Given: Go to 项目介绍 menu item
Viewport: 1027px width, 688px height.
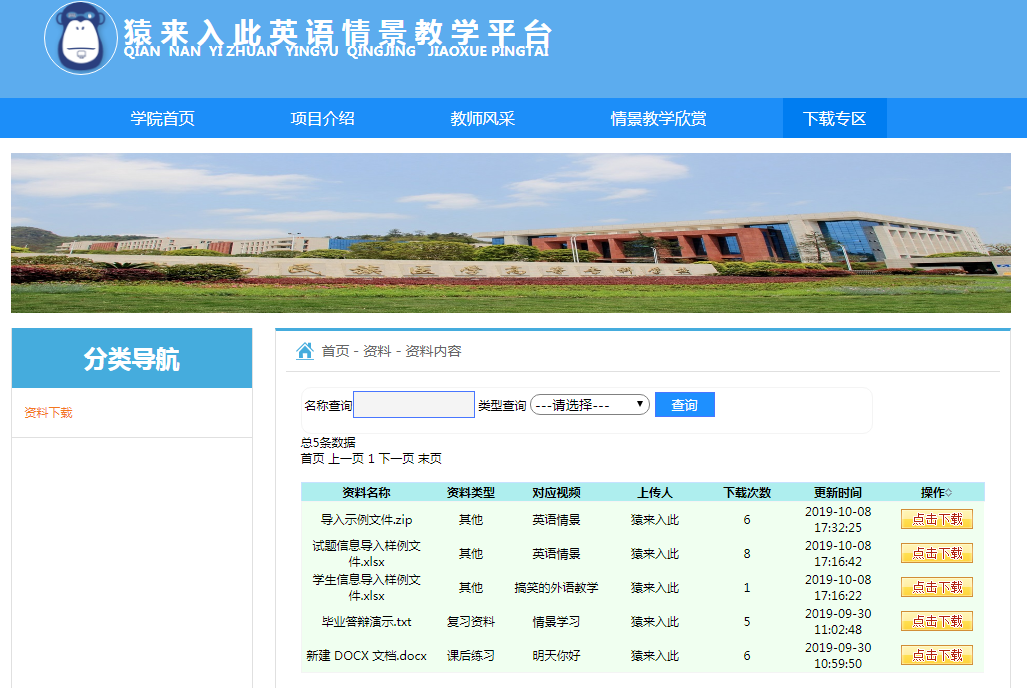Looking at the screenshot, I should tap(322, 118).
